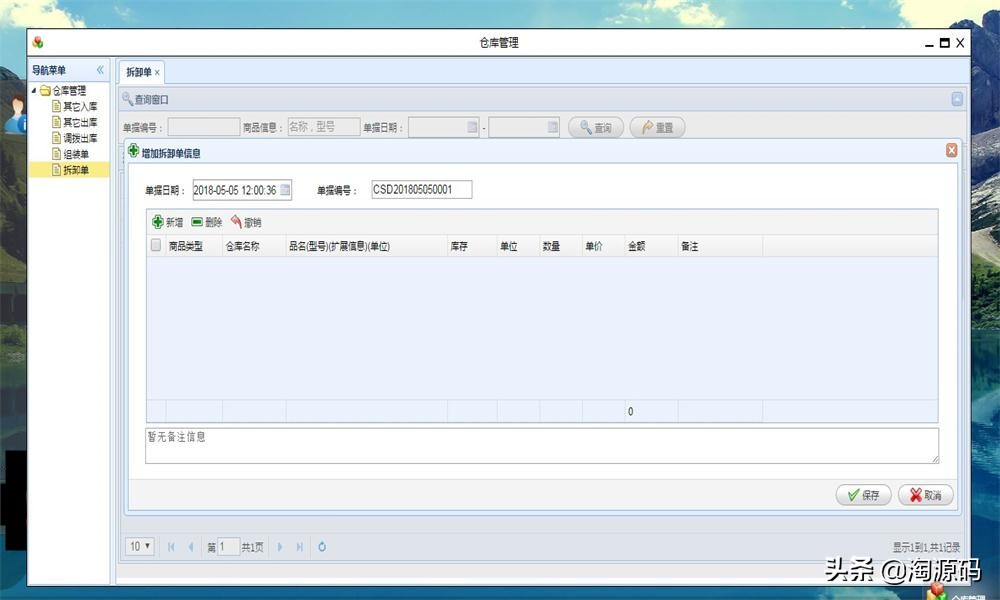Collapse the 仓库管理 tree node

coord(36,89)
